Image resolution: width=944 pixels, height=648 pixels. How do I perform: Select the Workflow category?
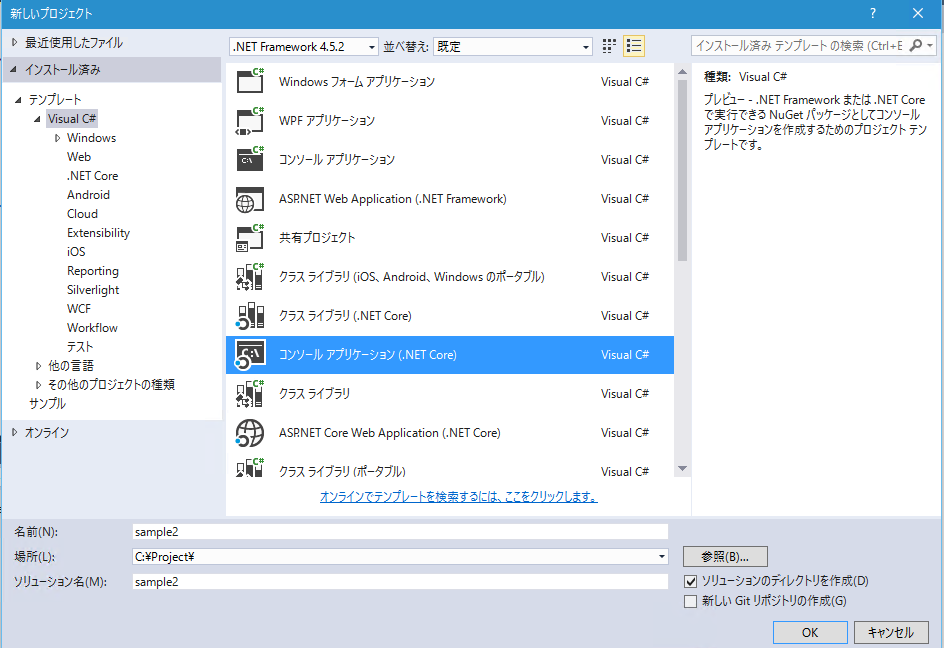coord(92,328)
